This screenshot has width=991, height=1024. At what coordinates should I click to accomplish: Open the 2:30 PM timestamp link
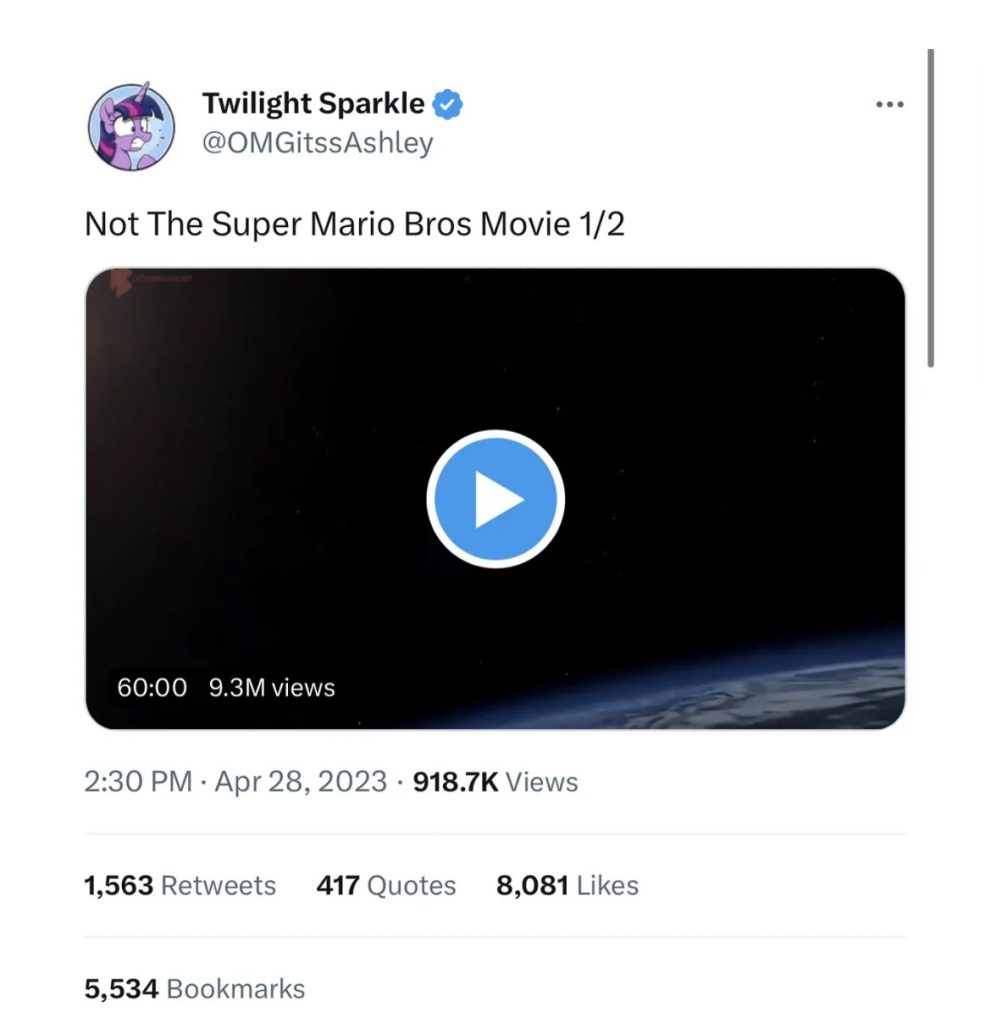(x=138, y=782)
